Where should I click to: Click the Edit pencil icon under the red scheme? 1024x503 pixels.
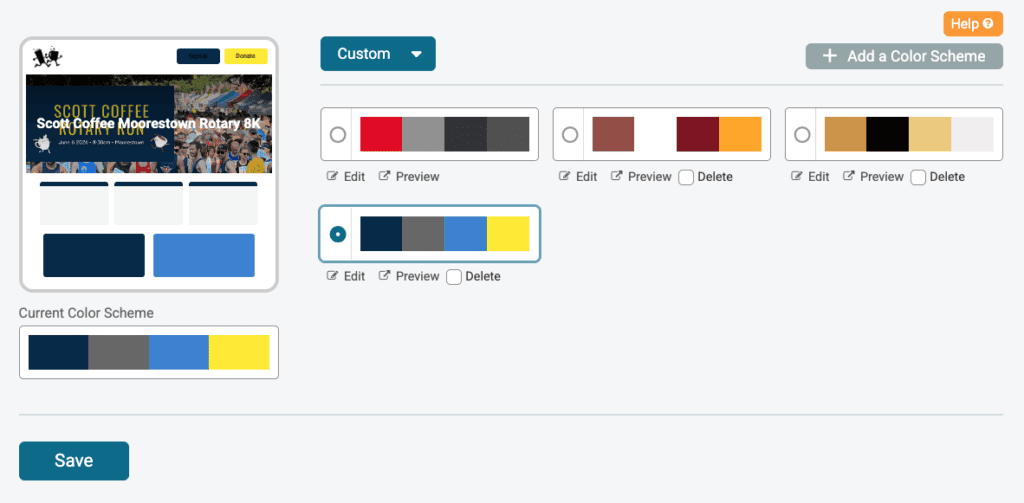coord(333,177)
